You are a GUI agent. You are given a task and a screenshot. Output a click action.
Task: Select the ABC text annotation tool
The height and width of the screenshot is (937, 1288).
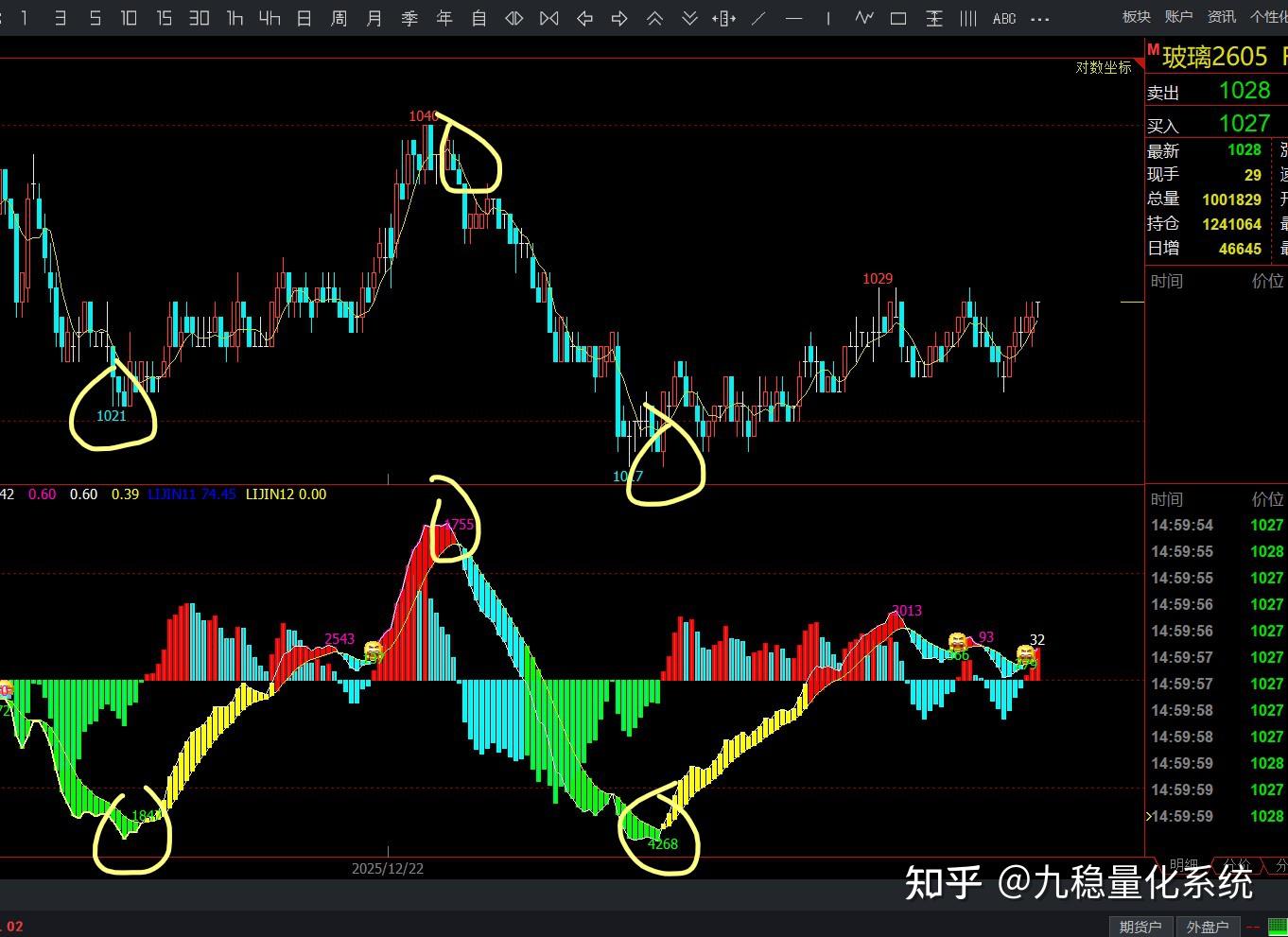(1004, 18)
